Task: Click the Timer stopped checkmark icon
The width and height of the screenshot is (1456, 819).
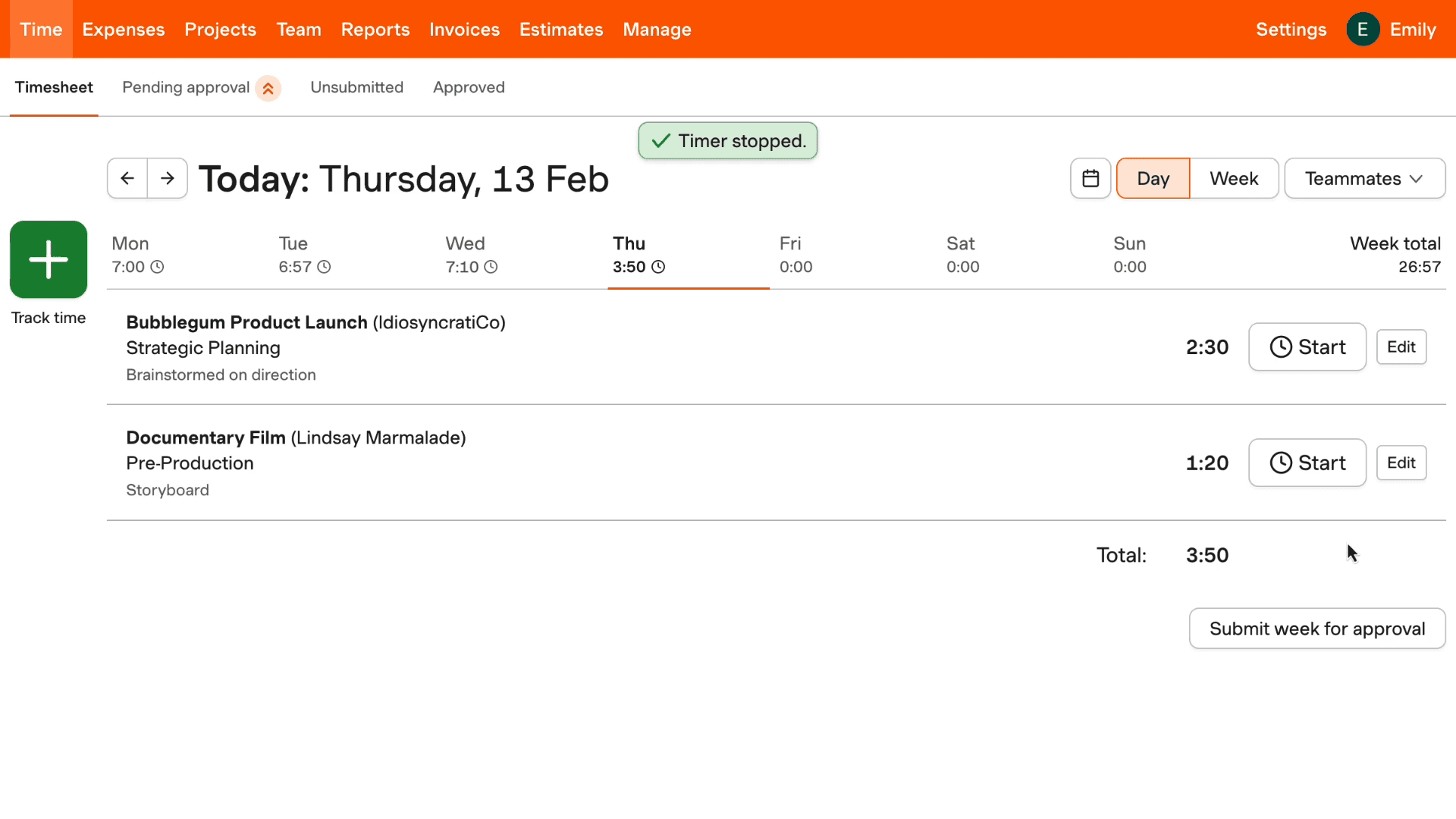Action: pos(661,141)
